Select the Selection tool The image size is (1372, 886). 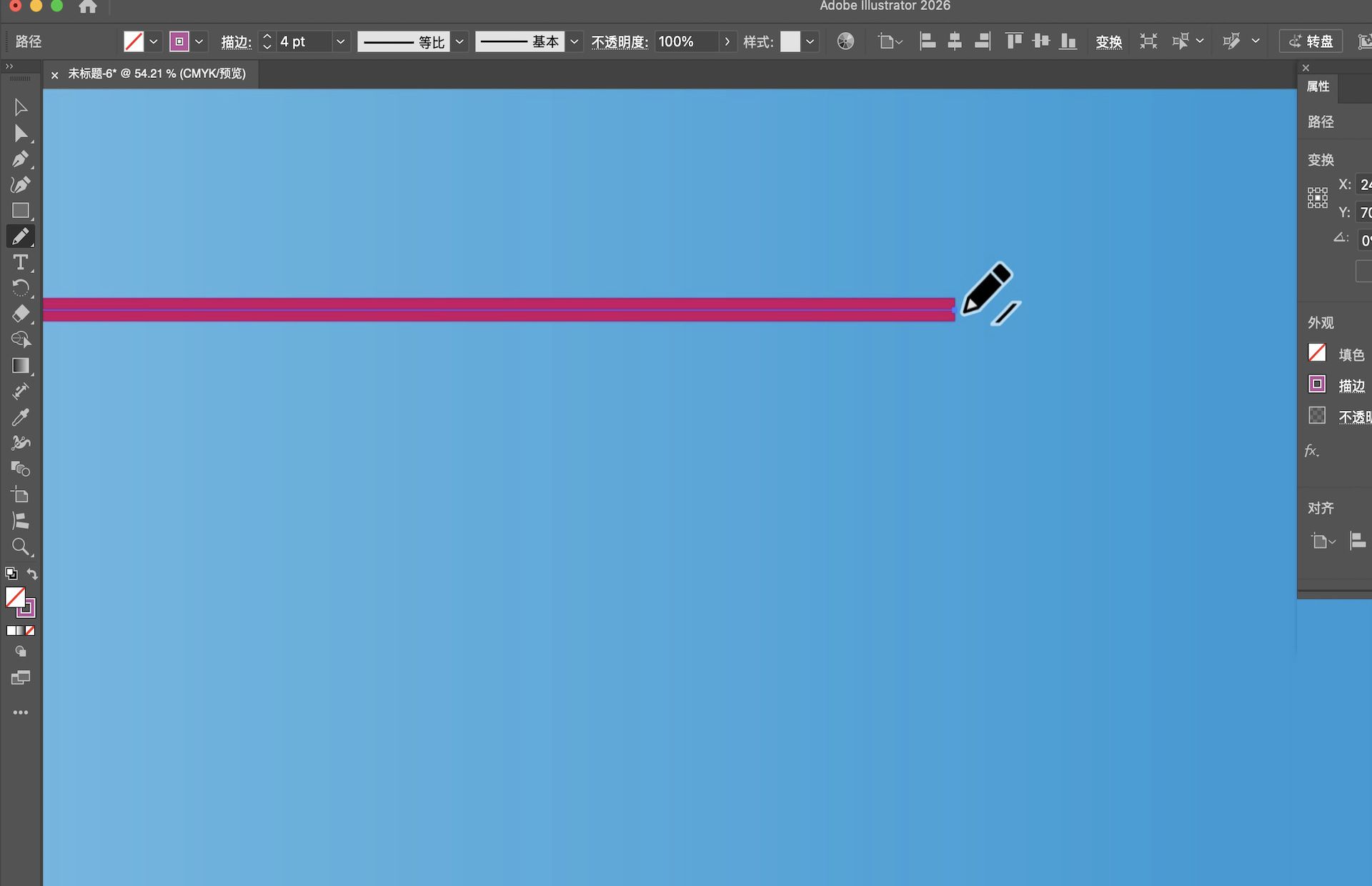(20, 107)
